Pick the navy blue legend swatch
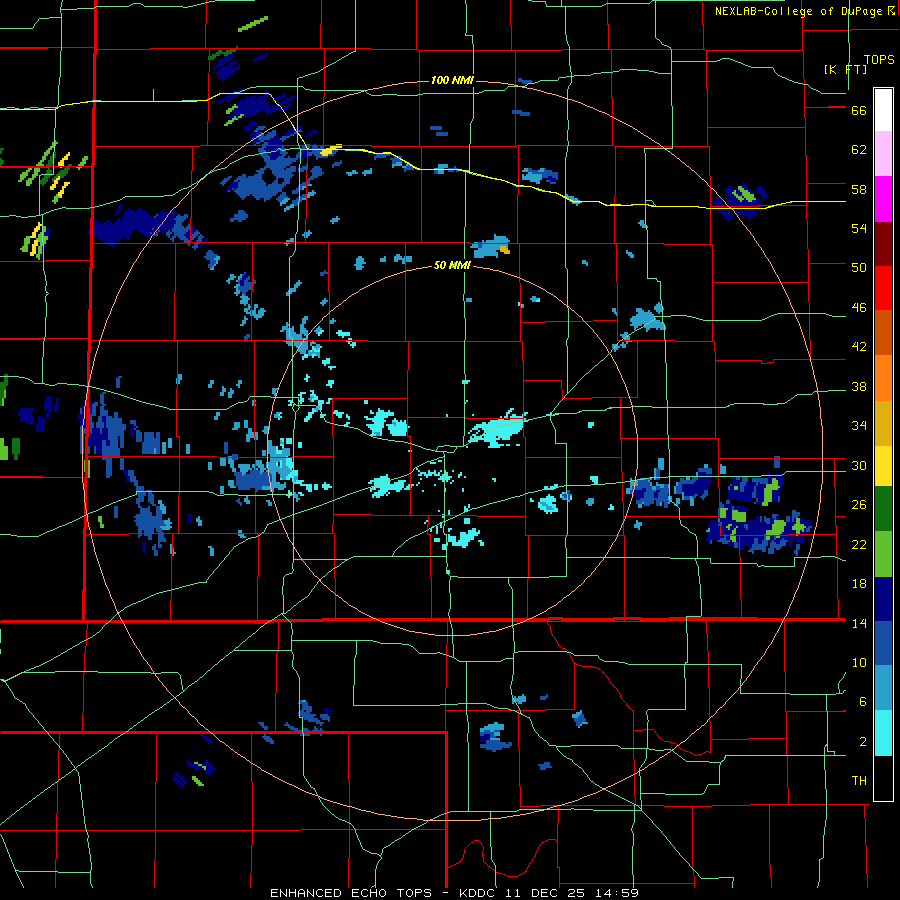Image resolution: width=900 pixels, height=900 pixels. pos(883,599)
